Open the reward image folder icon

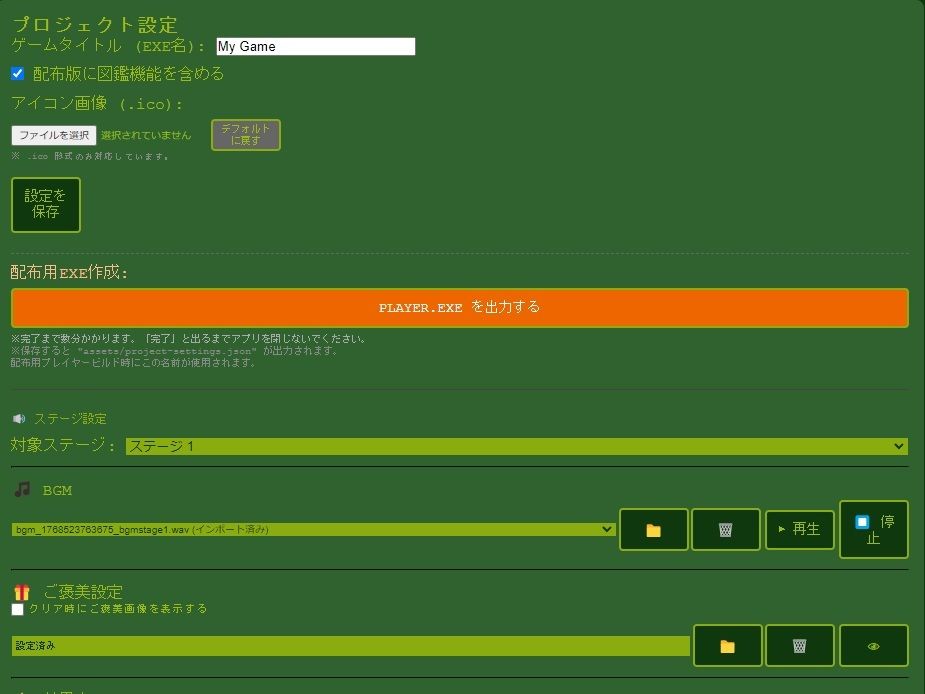(727, 645)
